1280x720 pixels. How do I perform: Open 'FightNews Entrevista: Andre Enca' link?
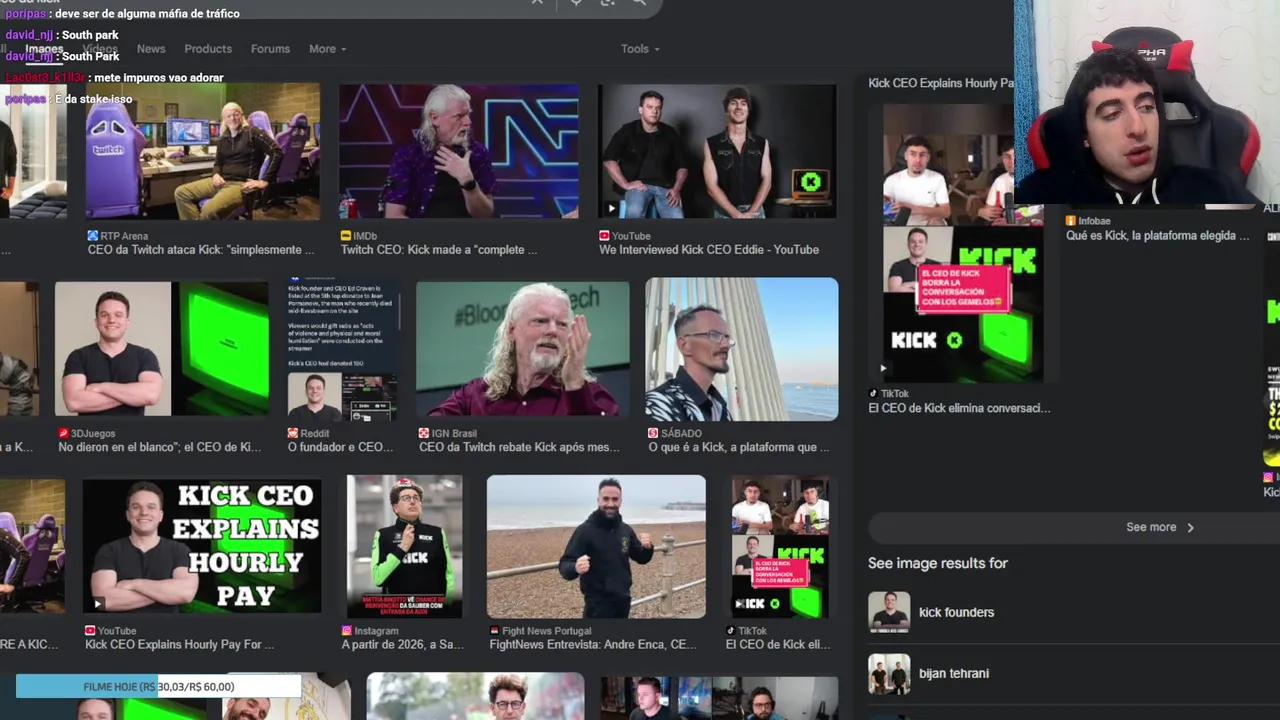pos(593,645)
